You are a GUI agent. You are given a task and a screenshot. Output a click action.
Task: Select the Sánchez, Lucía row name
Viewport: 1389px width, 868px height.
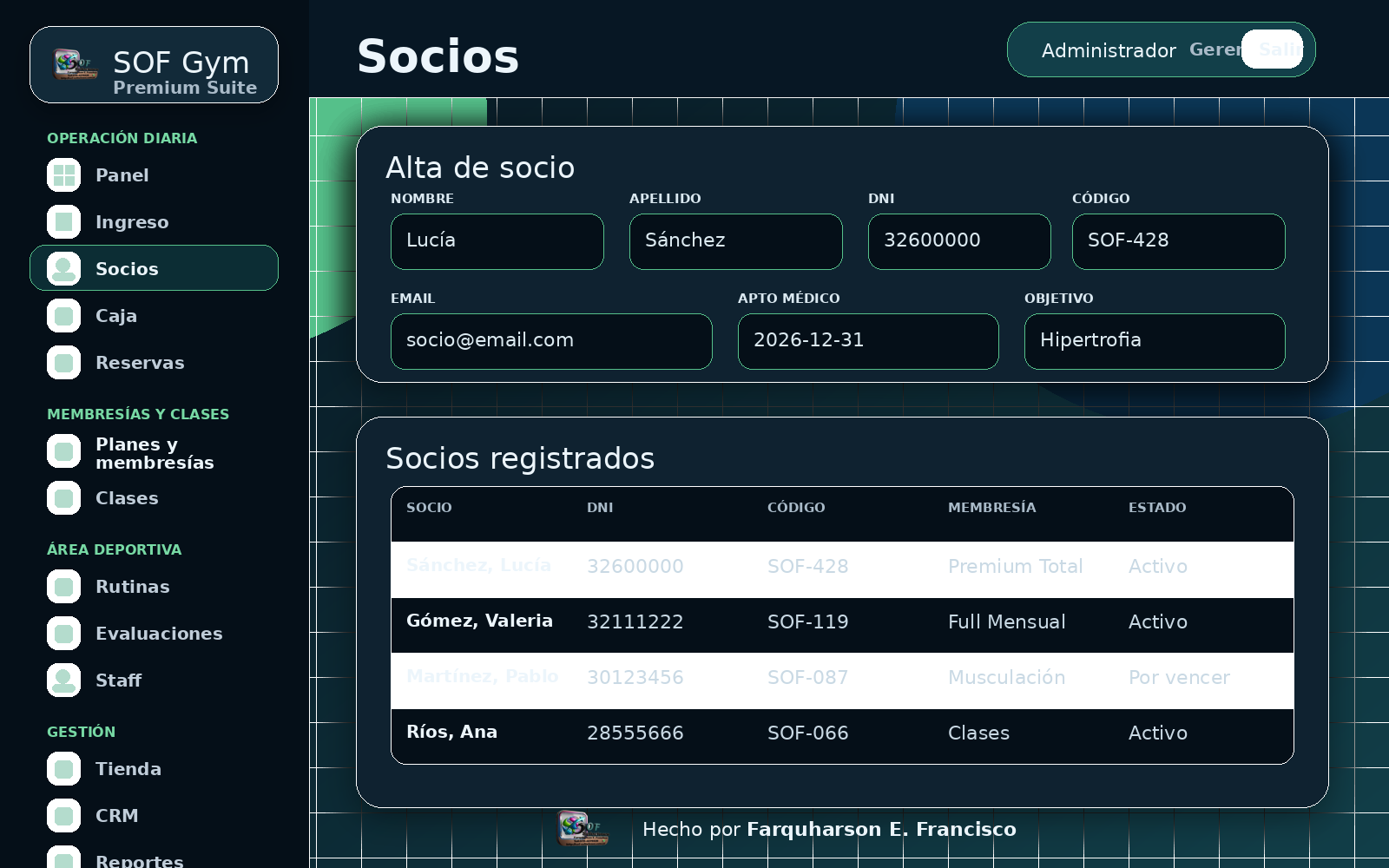coord(478,565)
